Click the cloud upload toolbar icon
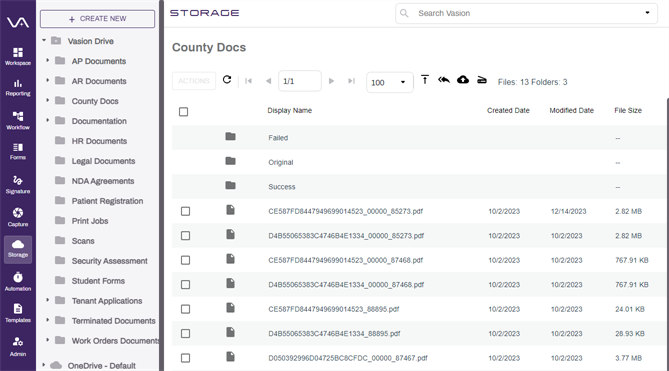This screenshot has height=371, width=669. click(x=463, y=80)
